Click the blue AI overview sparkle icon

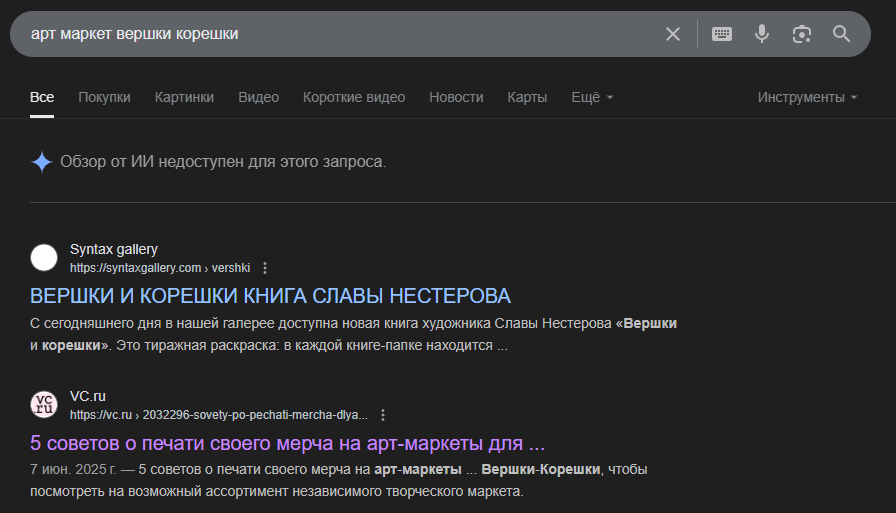click(x=42, y=162)
